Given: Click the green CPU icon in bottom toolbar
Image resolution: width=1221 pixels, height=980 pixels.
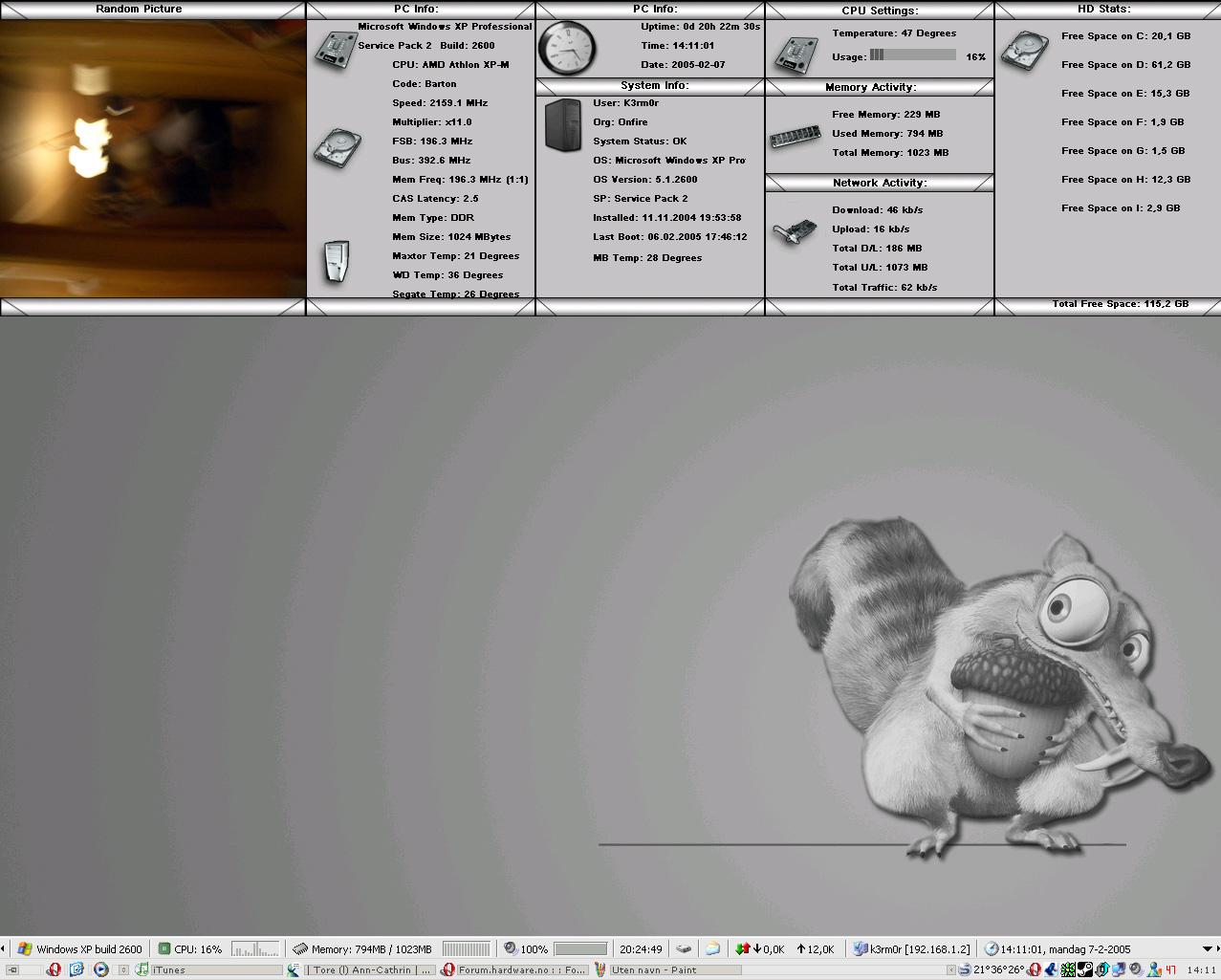Looking at the screenshot, I should (164, 949).
